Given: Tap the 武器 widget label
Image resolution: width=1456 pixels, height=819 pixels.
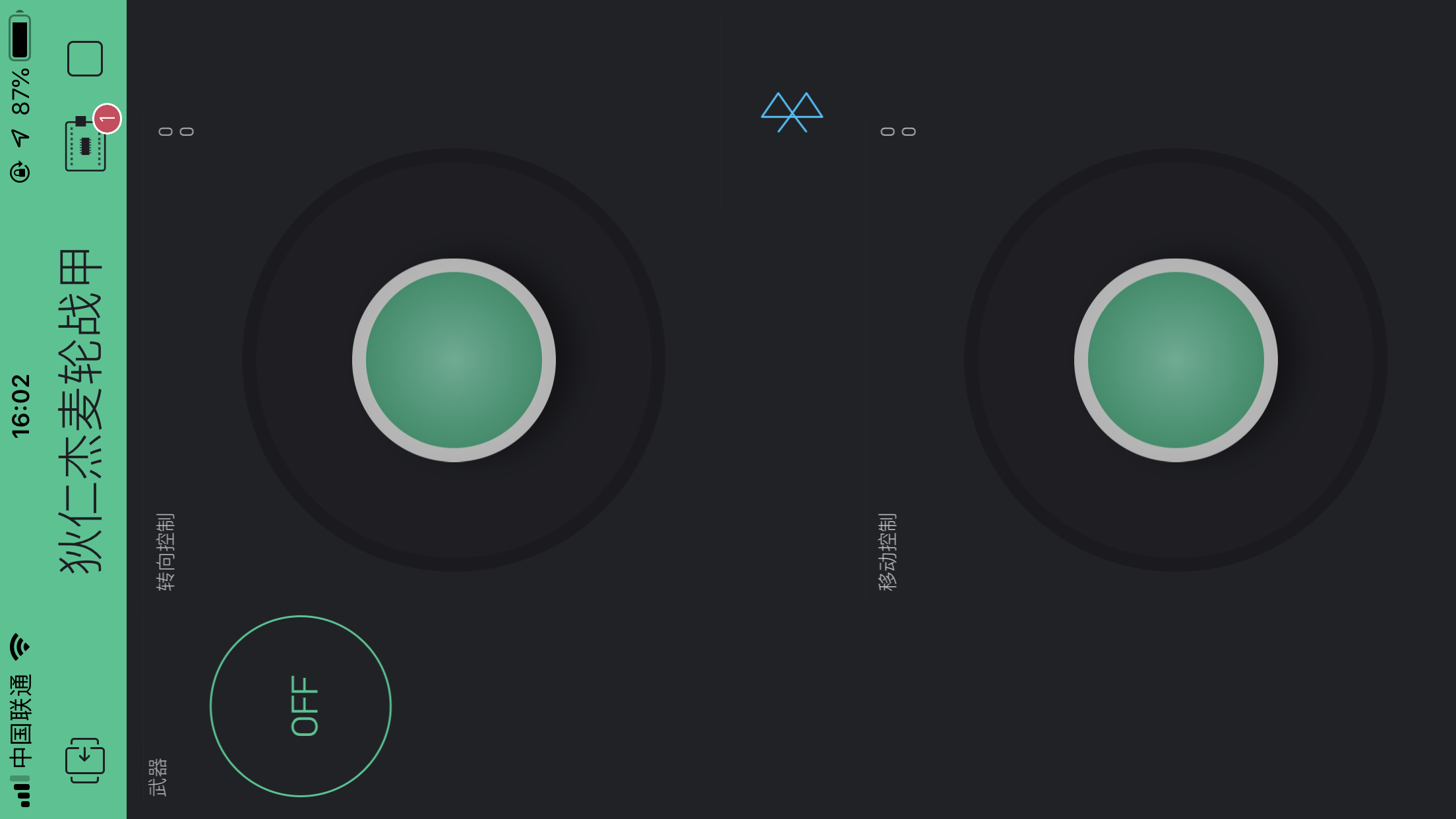Looking at the screenshot, I should point(158,777).
